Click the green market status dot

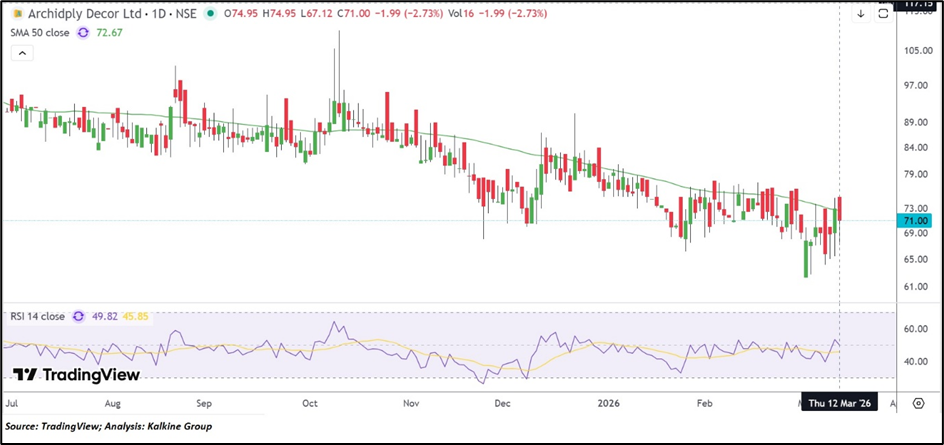click(x=208, y=14)
